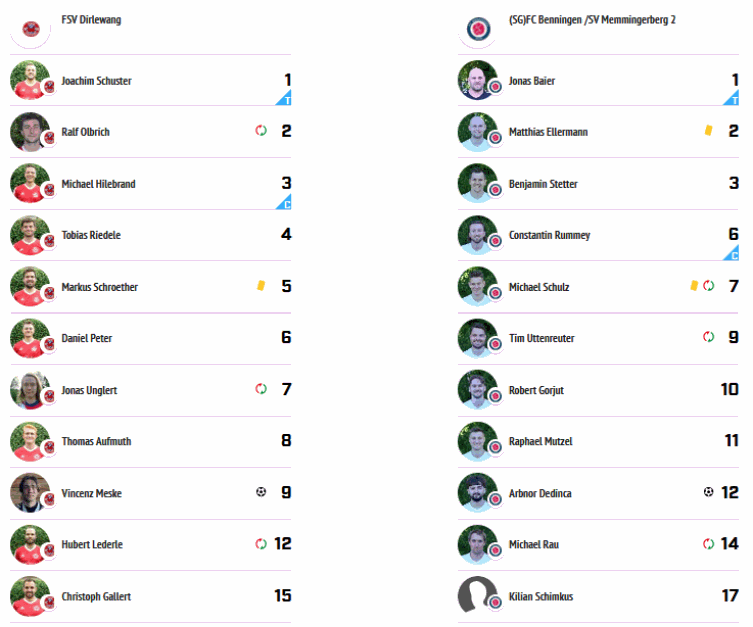753x627 pixels.
Task: Click Jonas Unglert's profile photo
Action: click(x=30, y=390)
